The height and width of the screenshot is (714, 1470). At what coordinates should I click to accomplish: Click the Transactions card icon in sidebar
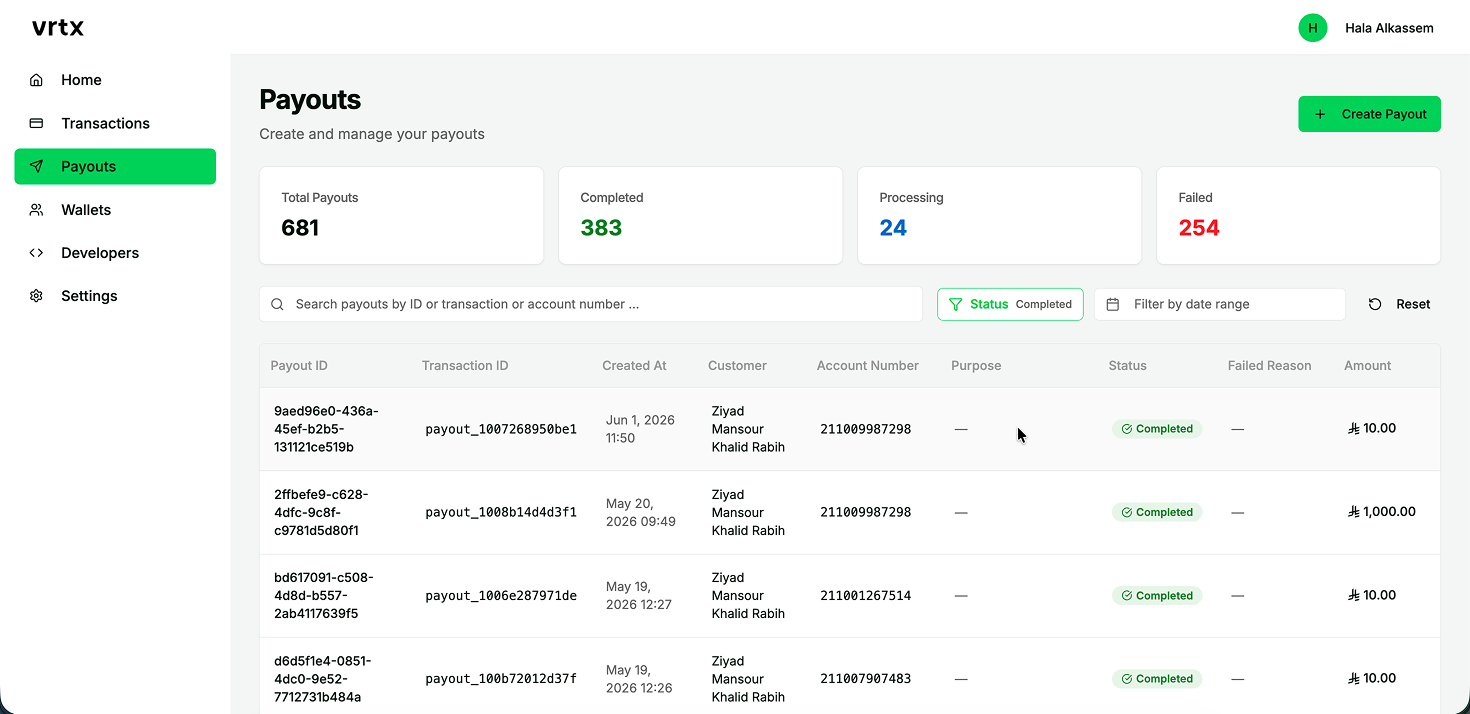pyautogui.click(x=36, y=123)
